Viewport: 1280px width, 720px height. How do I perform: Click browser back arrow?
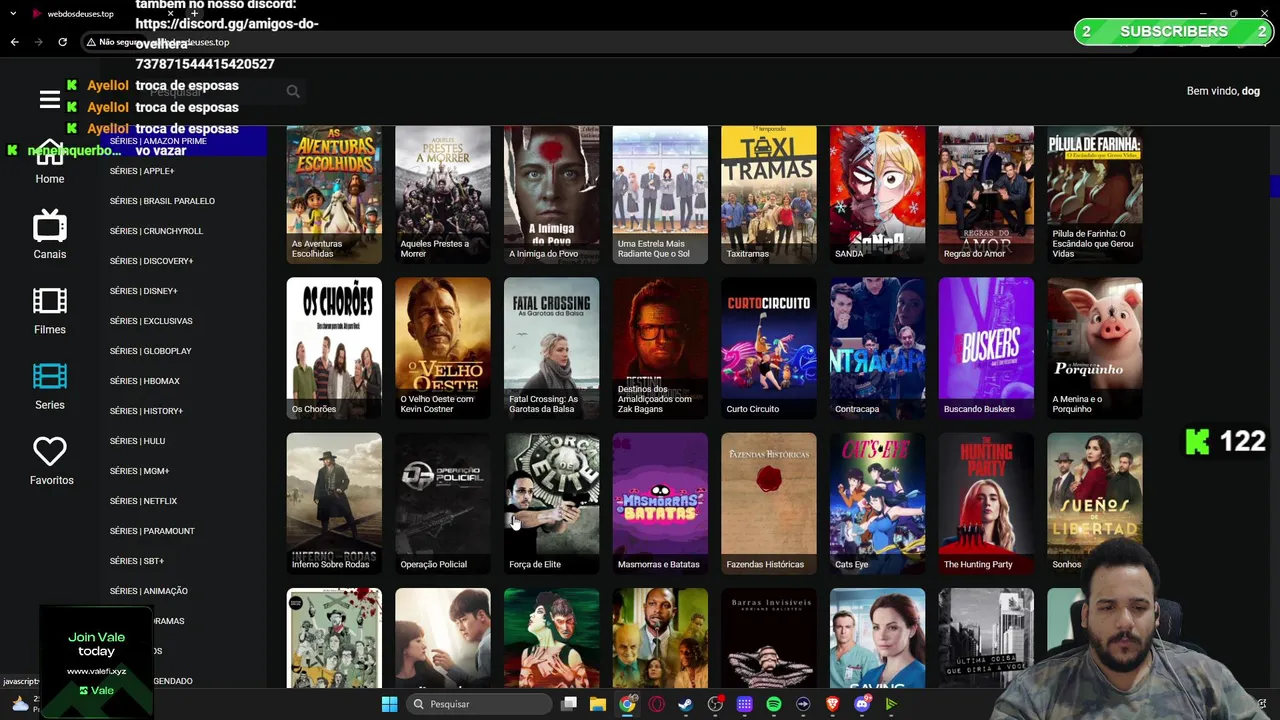click(14, 42)
